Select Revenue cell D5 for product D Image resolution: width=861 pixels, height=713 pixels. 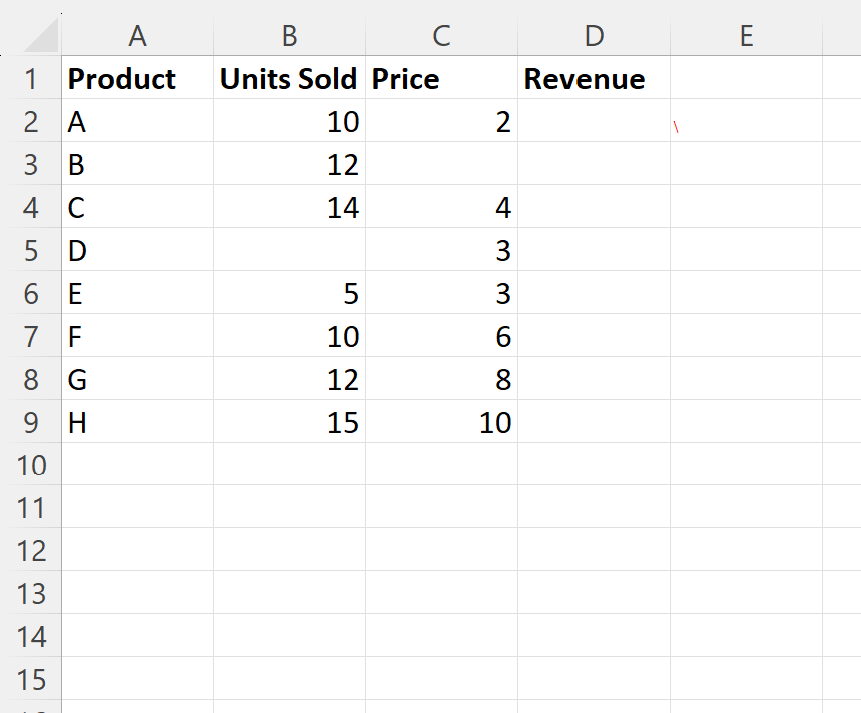pos(594,250)
